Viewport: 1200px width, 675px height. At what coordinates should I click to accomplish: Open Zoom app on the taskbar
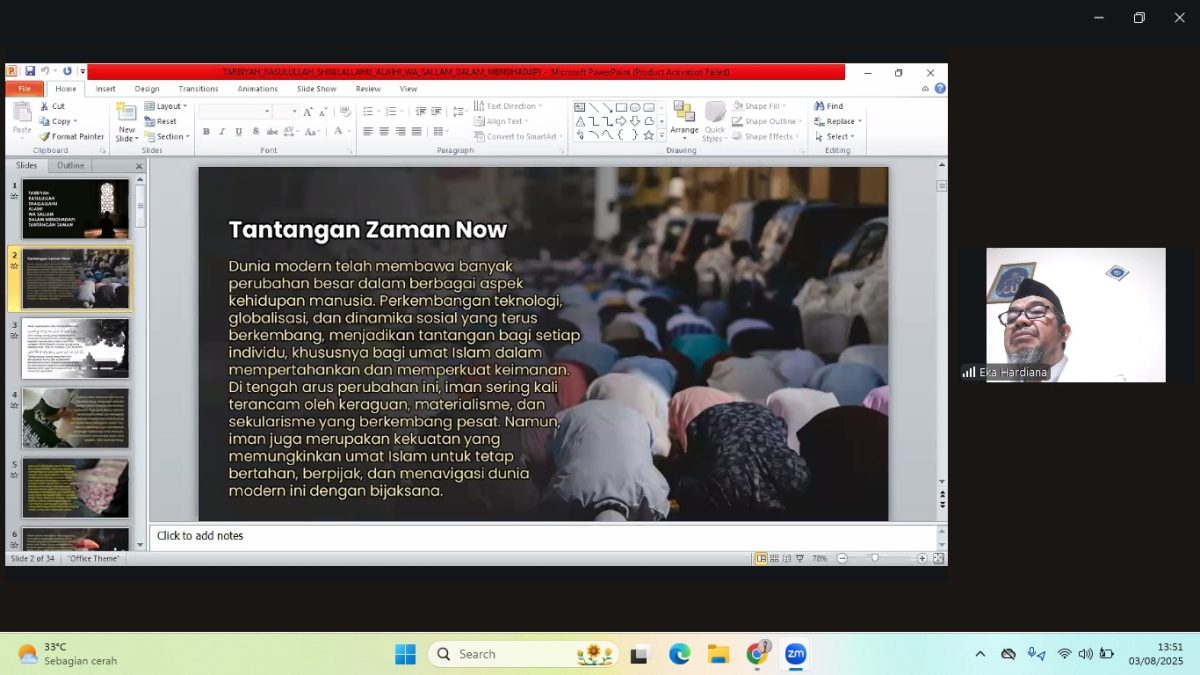coord(795,654)
